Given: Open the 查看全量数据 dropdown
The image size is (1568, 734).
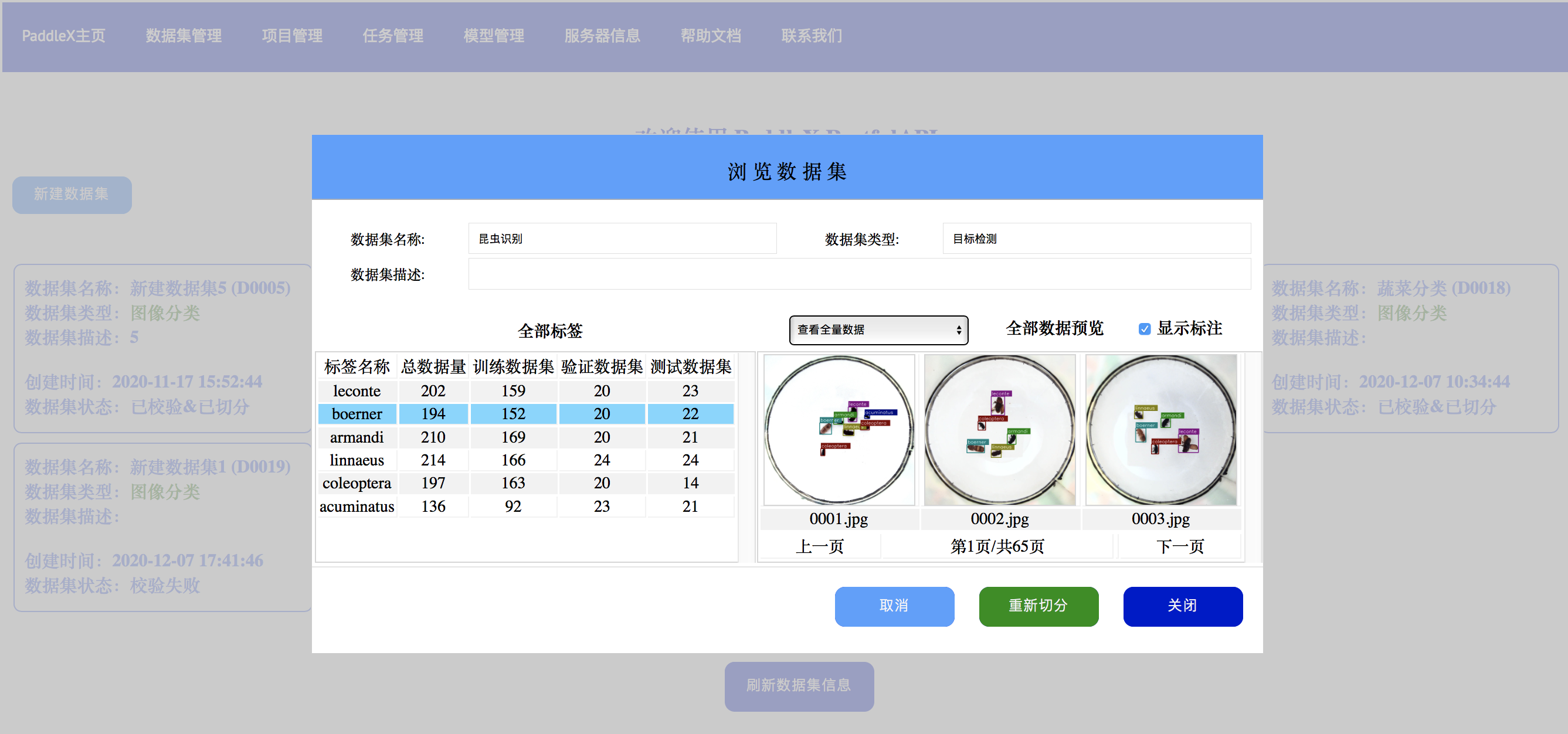Looking at the screenshot, I should (x=878, y=330).
